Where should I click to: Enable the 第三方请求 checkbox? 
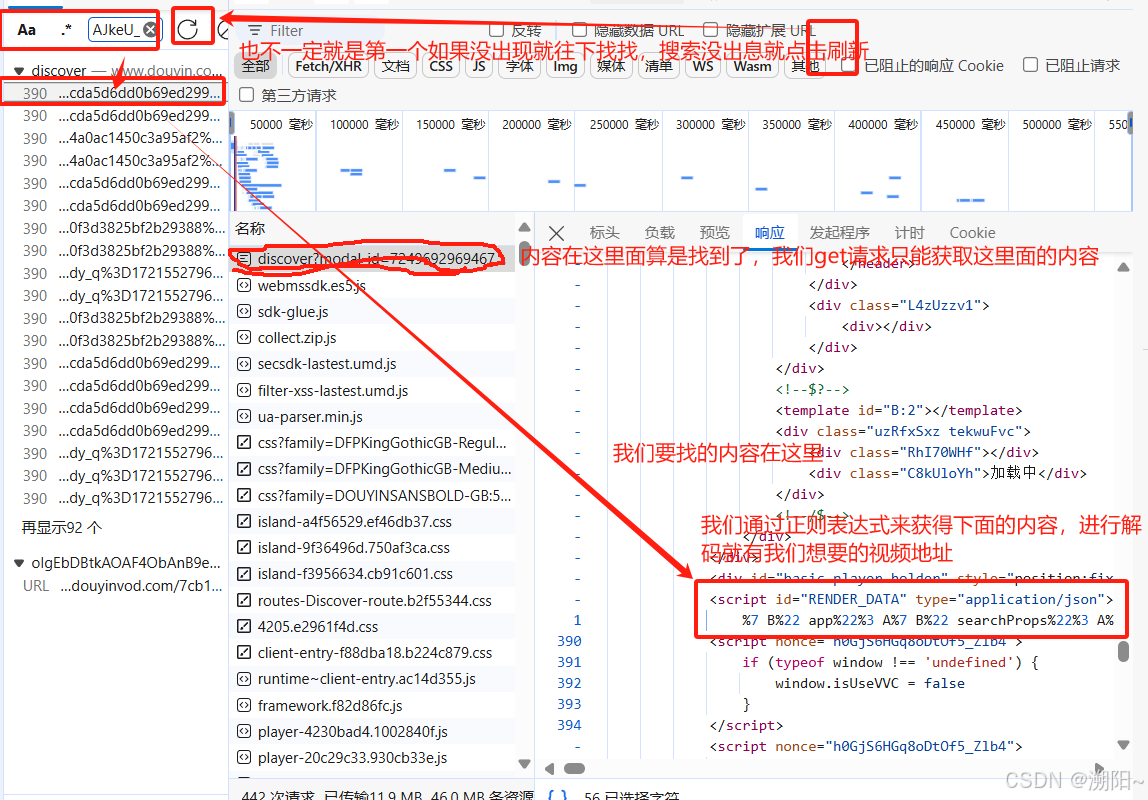(x=247, y=95)
